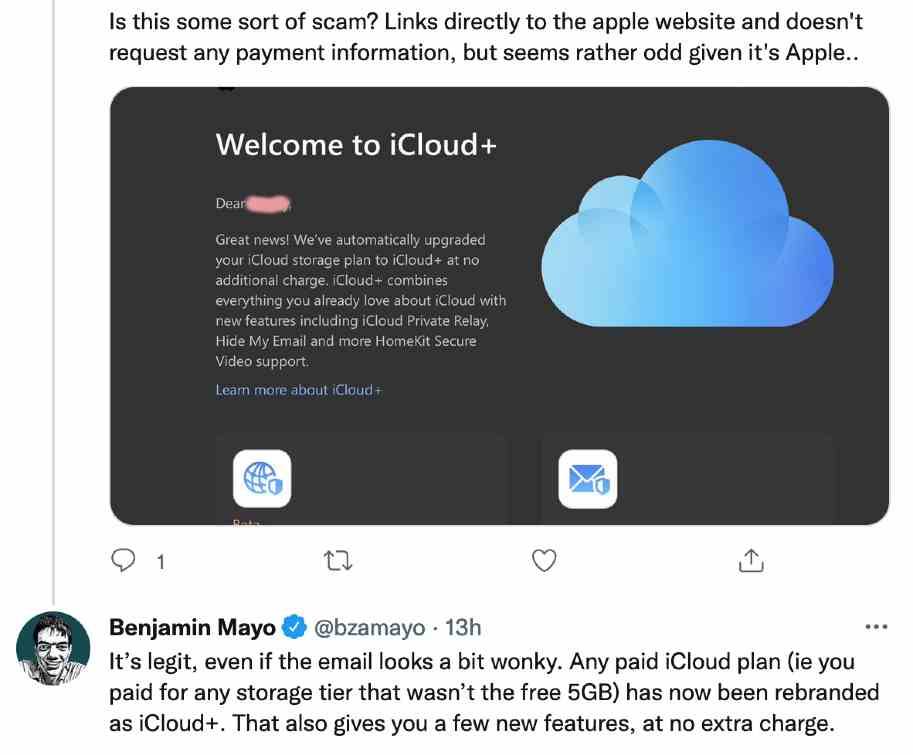
Task: Open Benjamin Mayo's profile avatar
Action: [53, 648]
